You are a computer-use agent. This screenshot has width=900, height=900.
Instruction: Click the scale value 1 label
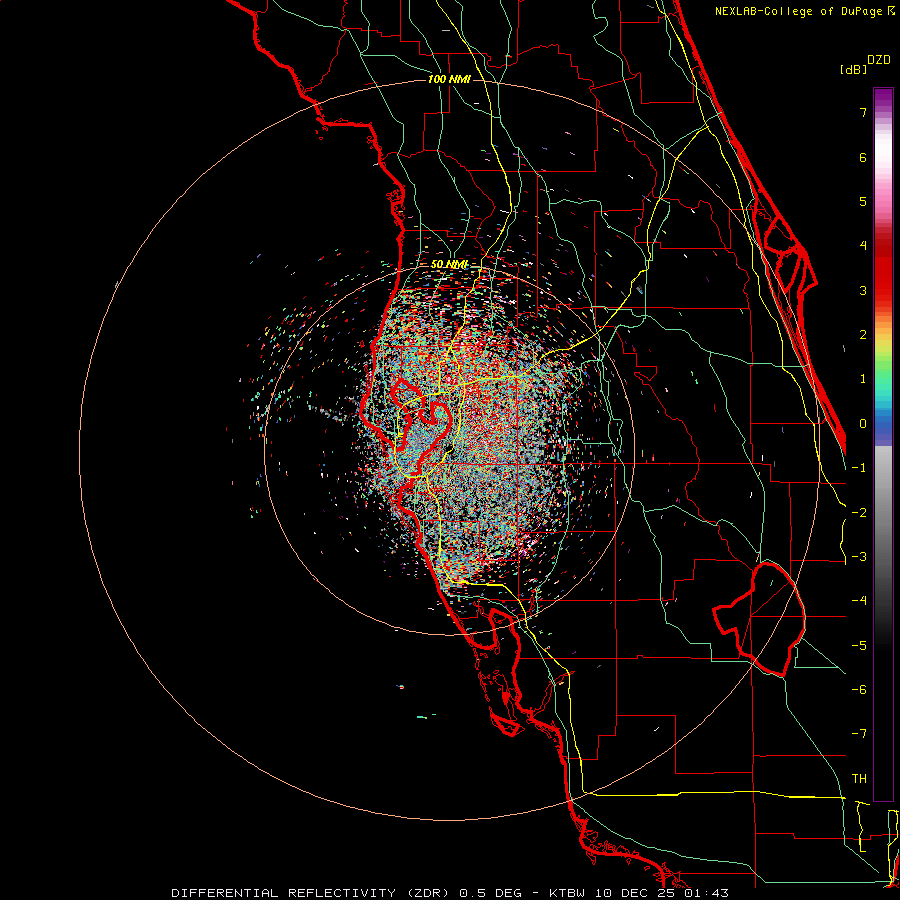point(863,379)
